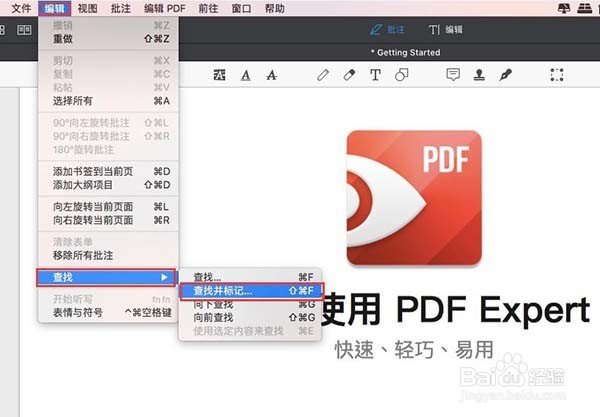Select the underline text tool
Screen dimensions: 600x417
click(x=246, y=75)
